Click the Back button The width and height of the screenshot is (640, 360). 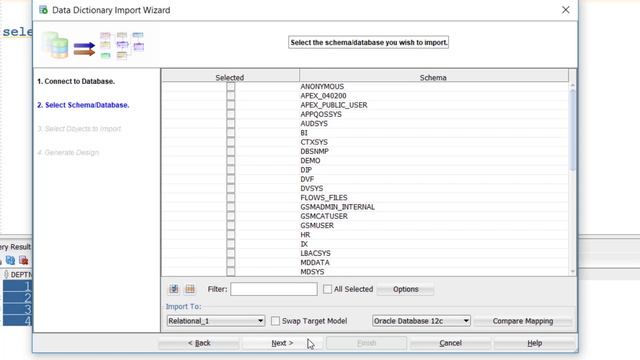pyautogui.click(x=199, y=343)
